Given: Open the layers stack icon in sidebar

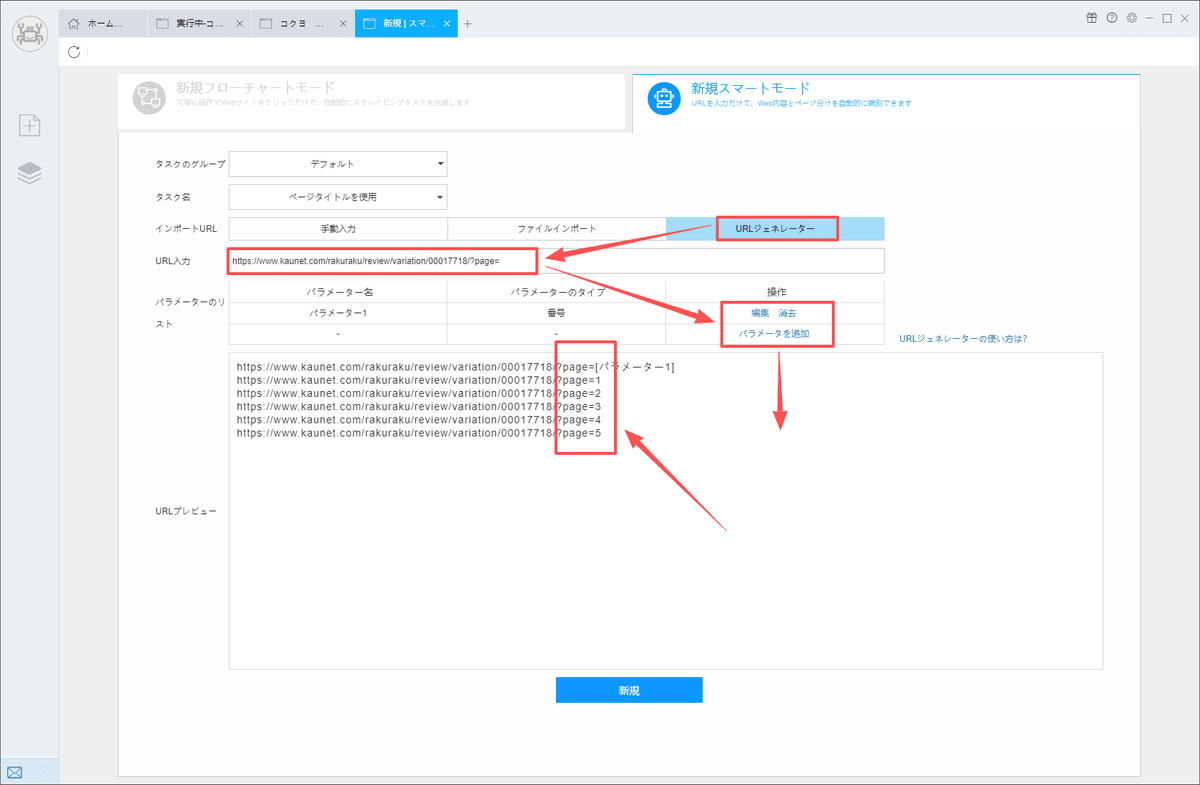Looking at the screenshot, I should [x=29, y=173].
